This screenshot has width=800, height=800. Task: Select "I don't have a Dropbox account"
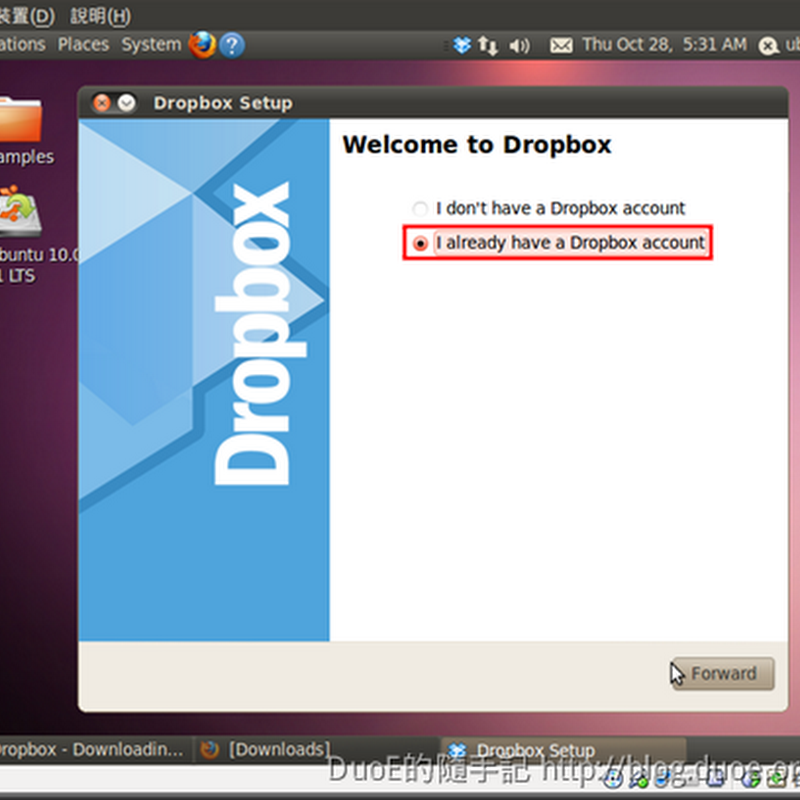549,208
